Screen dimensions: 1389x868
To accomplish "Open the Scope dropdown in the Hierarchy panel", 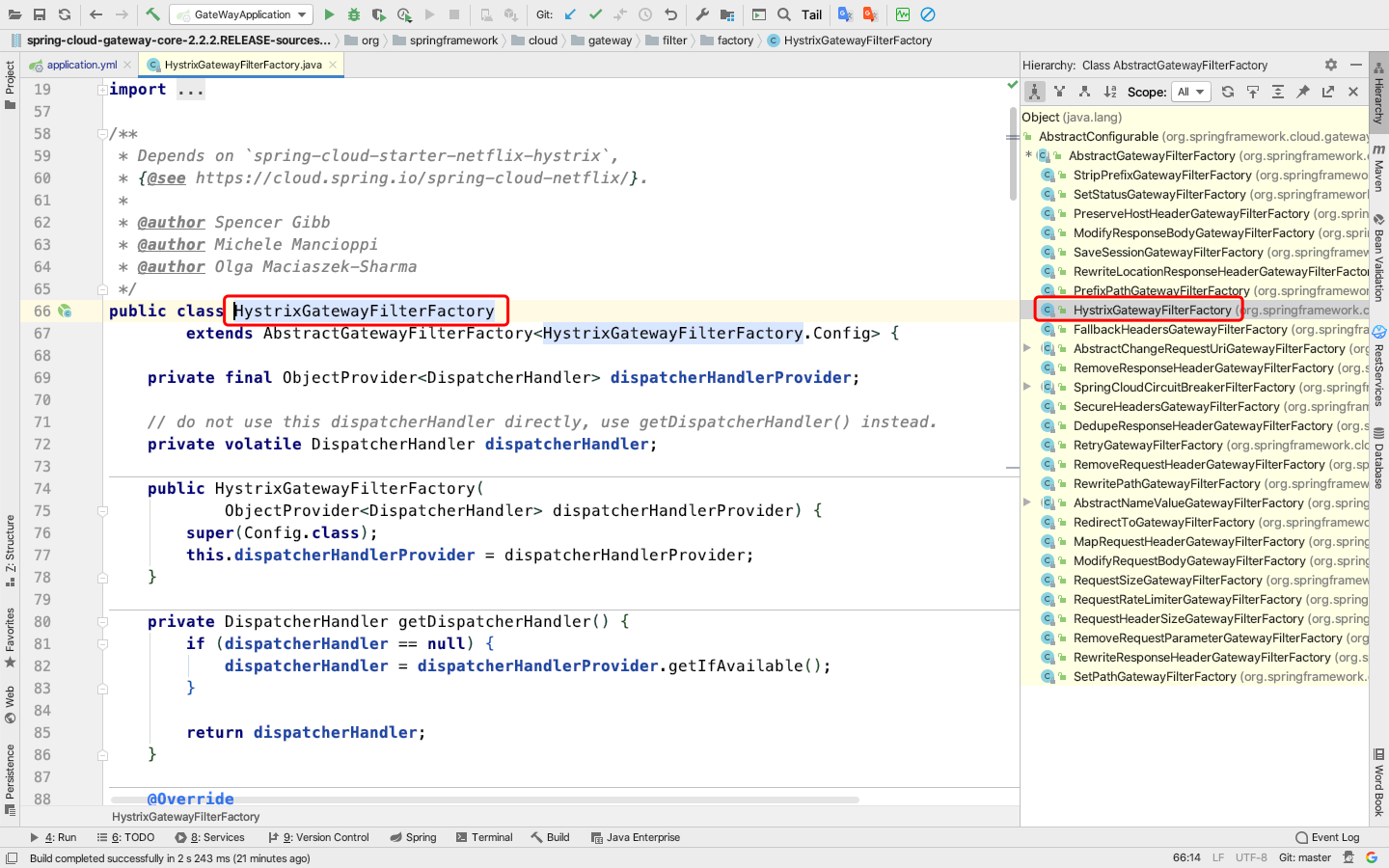I will click(x=1191, y=92).
